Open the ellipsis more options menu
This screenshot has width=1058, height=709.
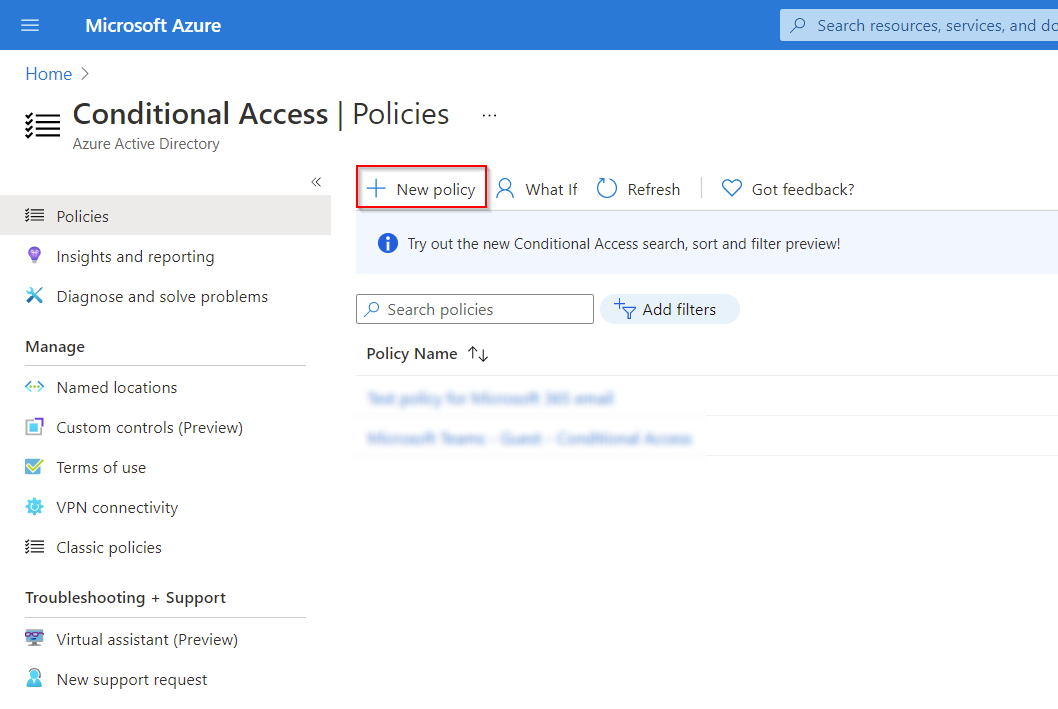pyautogui.click(x=489, y=115)
